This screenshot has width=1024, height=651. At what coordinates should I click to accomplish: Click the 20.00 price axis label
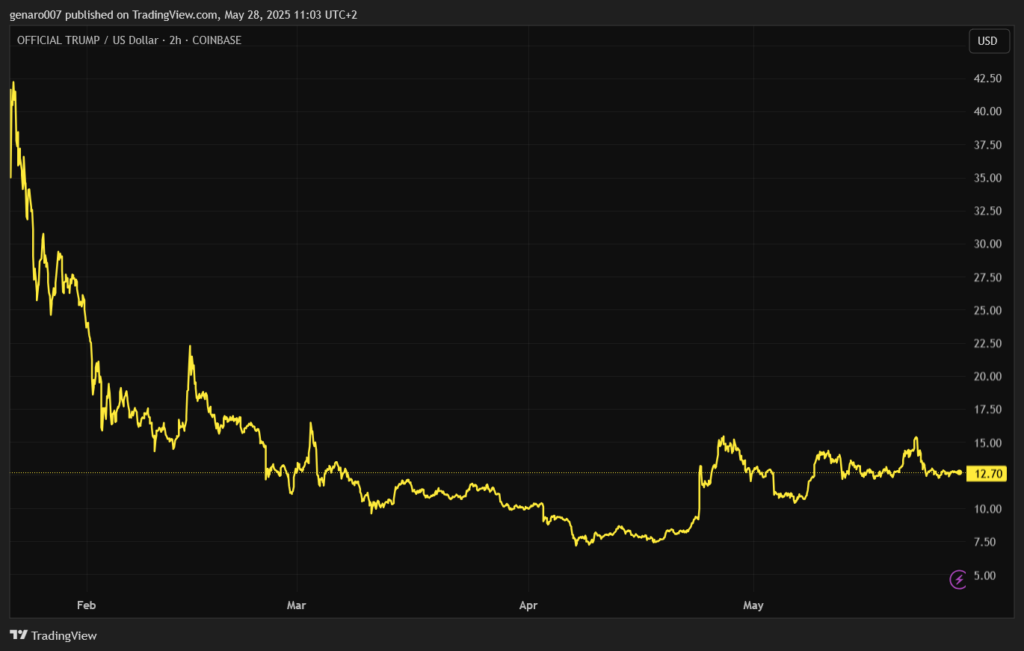point(988,377)
